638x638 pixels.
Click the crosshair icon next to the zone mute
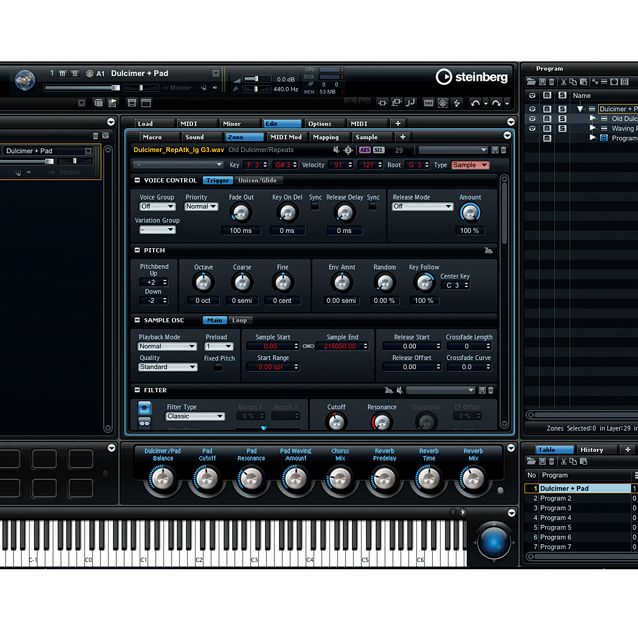(348, 150)
